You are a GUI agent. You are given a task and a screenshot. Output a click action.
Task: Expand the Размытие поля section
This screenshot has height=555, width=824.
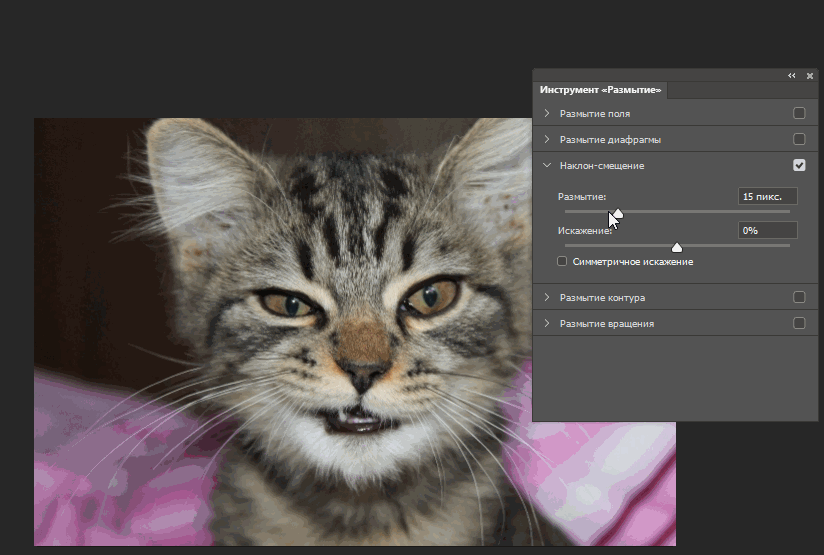(547, 113)
